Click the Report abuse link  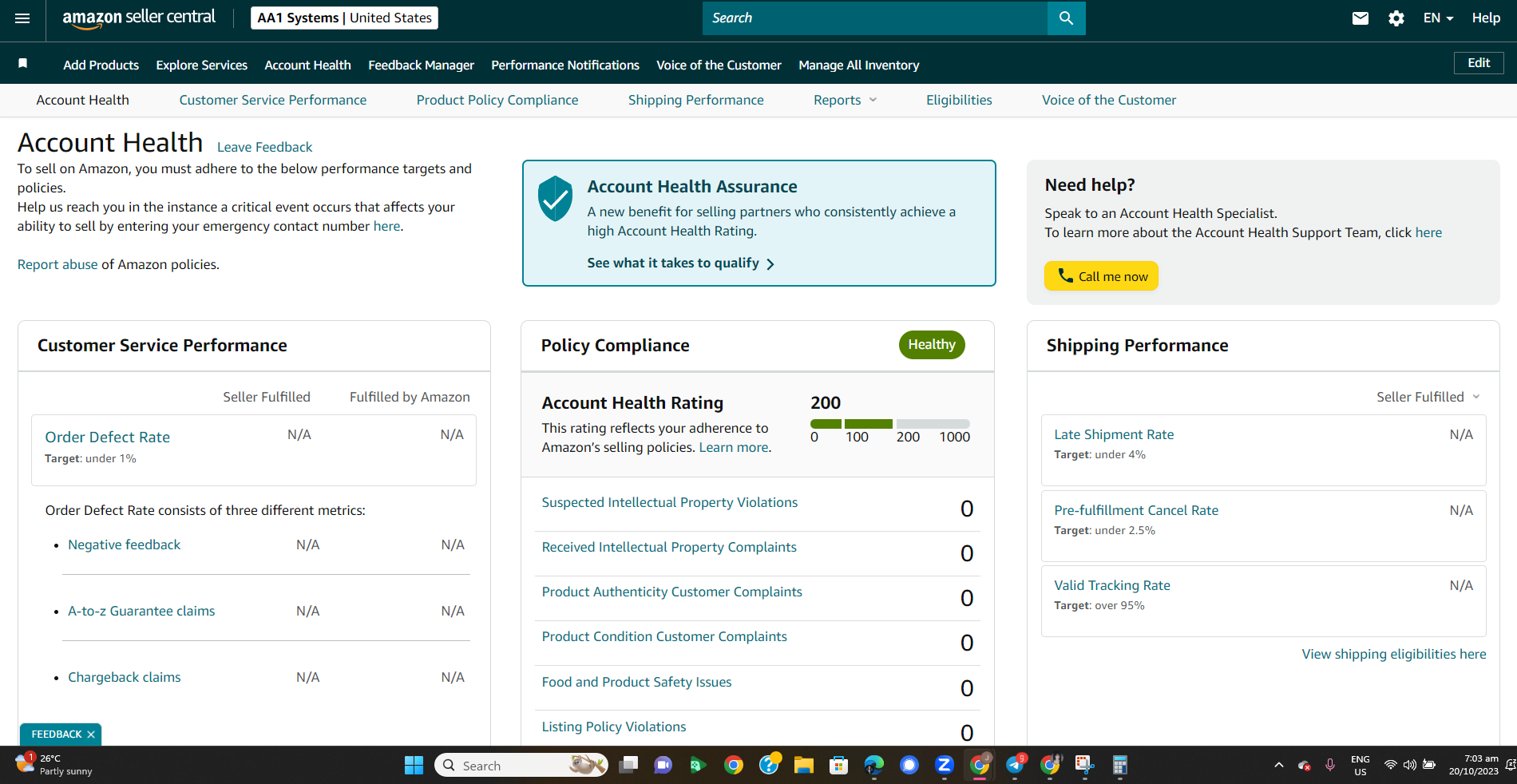click(57, 264)
